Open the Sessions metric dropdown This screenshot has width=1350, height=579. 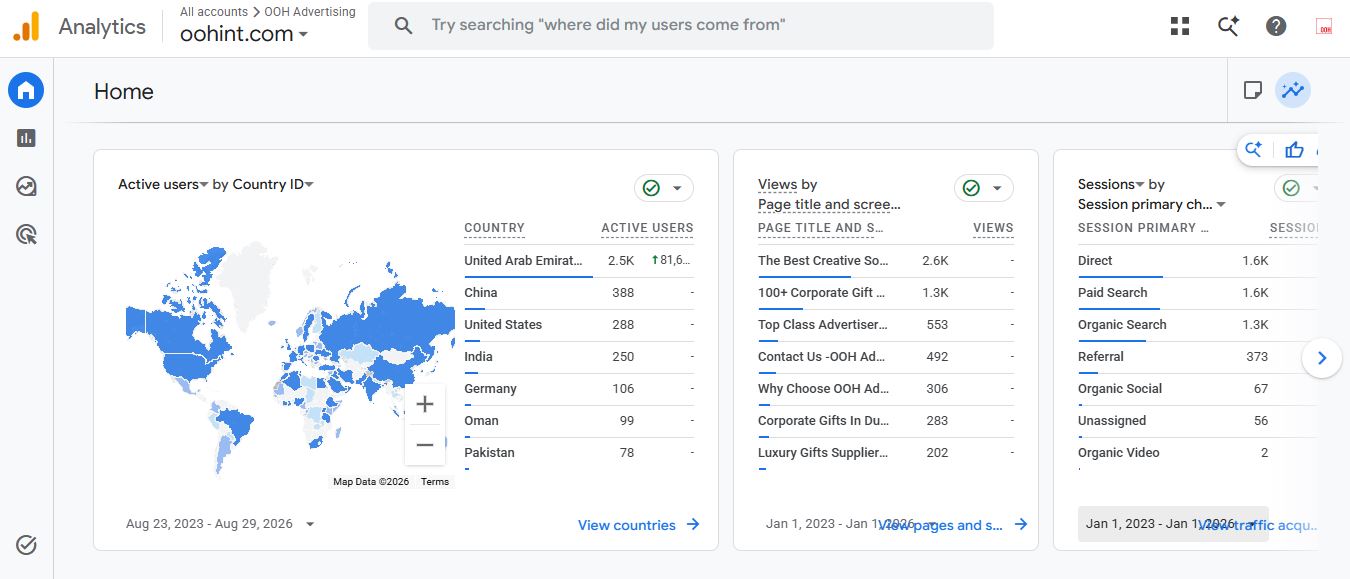point(1111,184)
